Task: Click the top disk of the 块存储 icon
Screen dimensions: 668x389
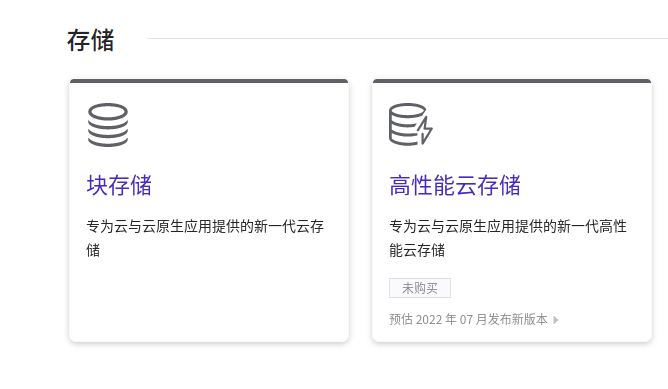Action: coord(108,112)
